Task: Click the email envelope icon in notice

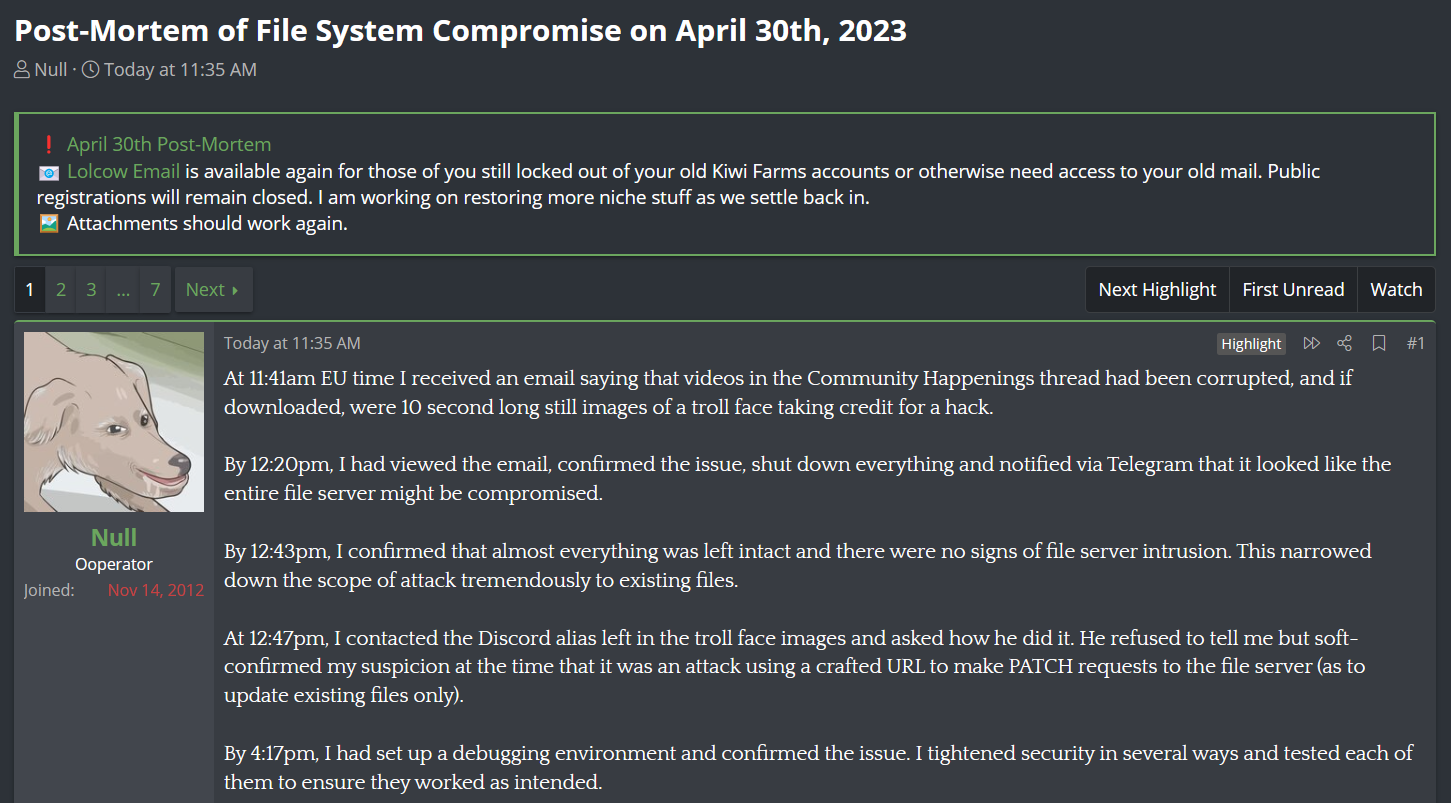Action: (x=48, y=171)
